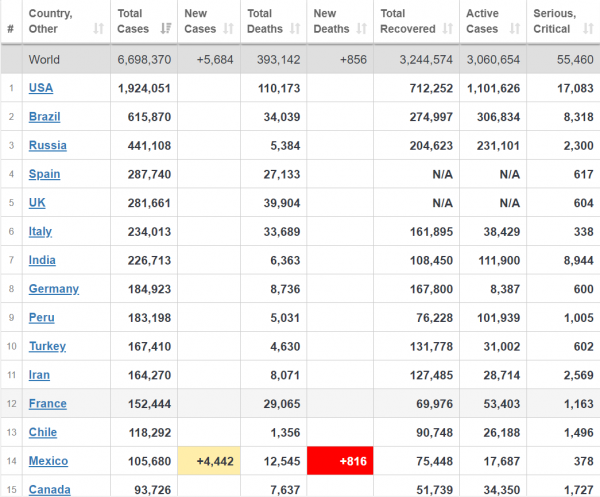Open the Brazil country link
Screen dimensions: 600x497
44,117
